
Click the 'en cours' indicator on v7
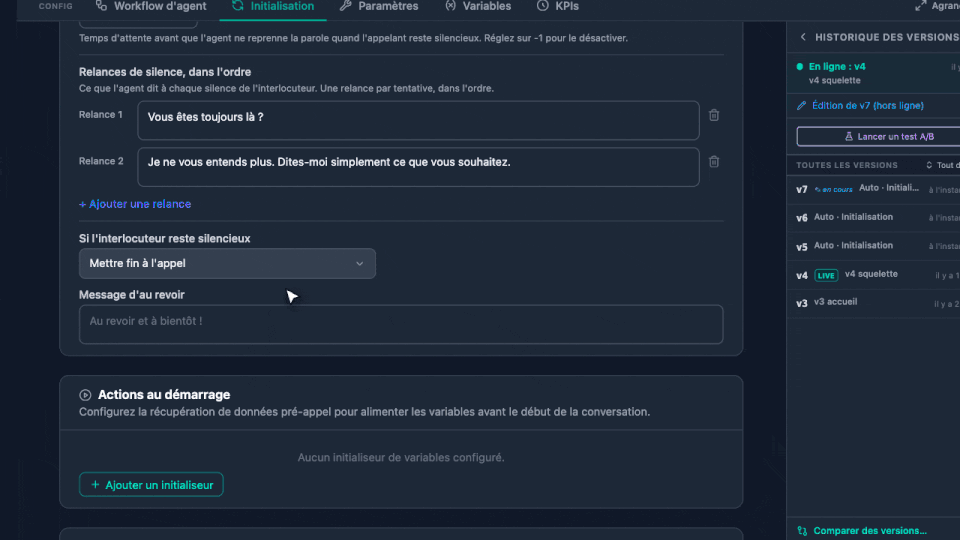click(833, 189)
